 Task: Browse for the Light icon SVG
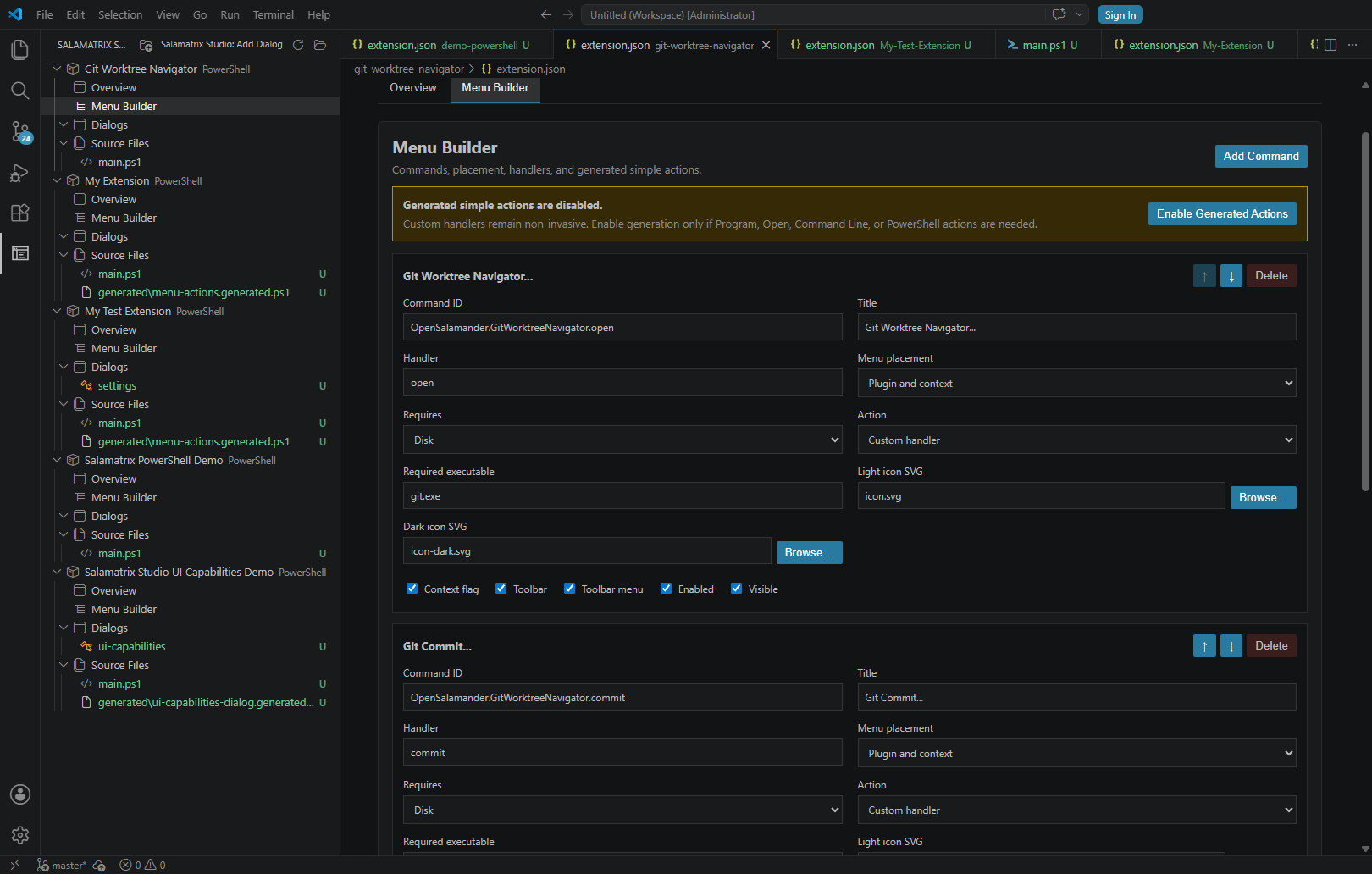(1263, 498)
